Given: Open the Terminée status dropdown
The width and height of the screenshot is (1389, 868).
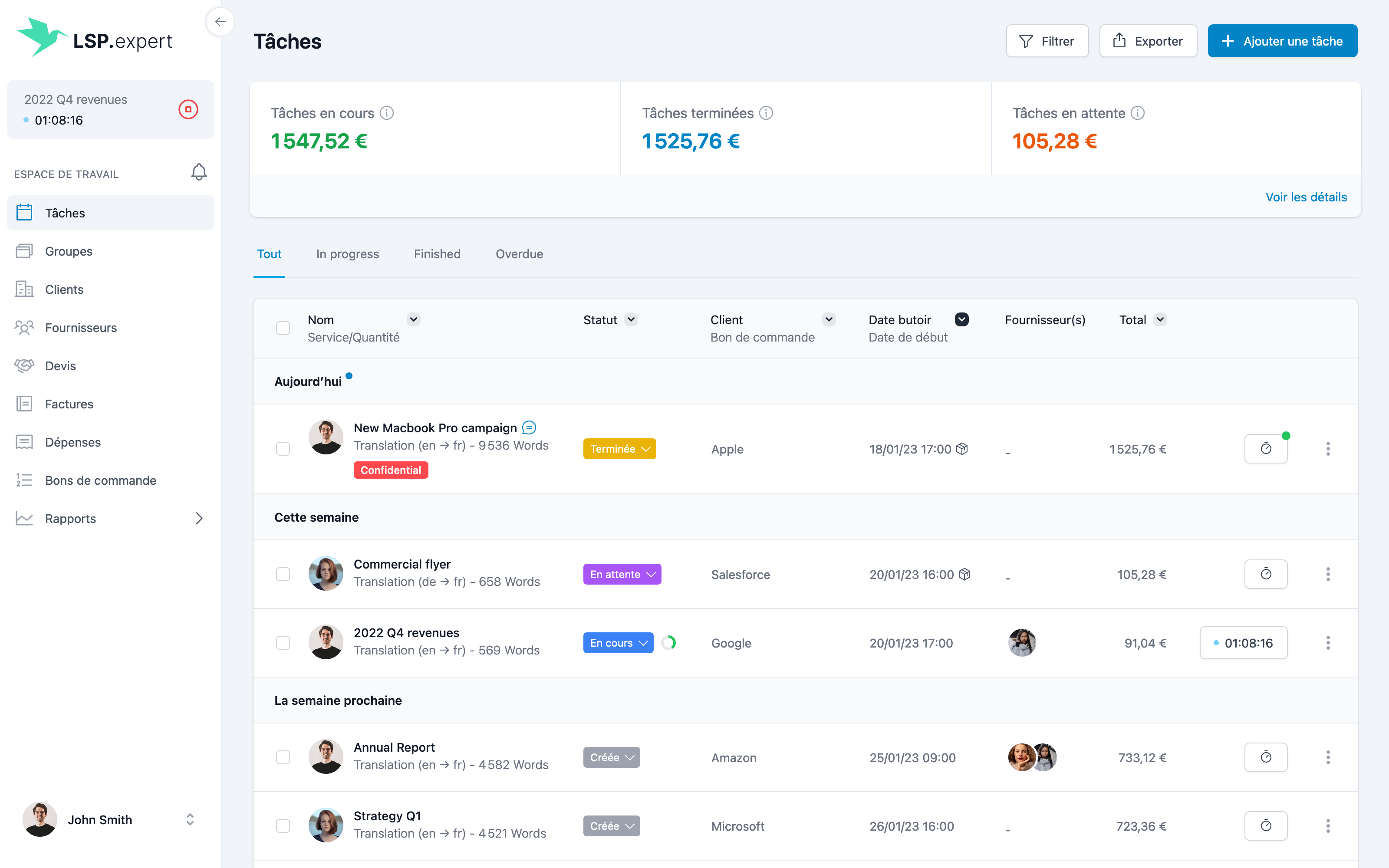Looking at the screenshot, I should (619, 449).
